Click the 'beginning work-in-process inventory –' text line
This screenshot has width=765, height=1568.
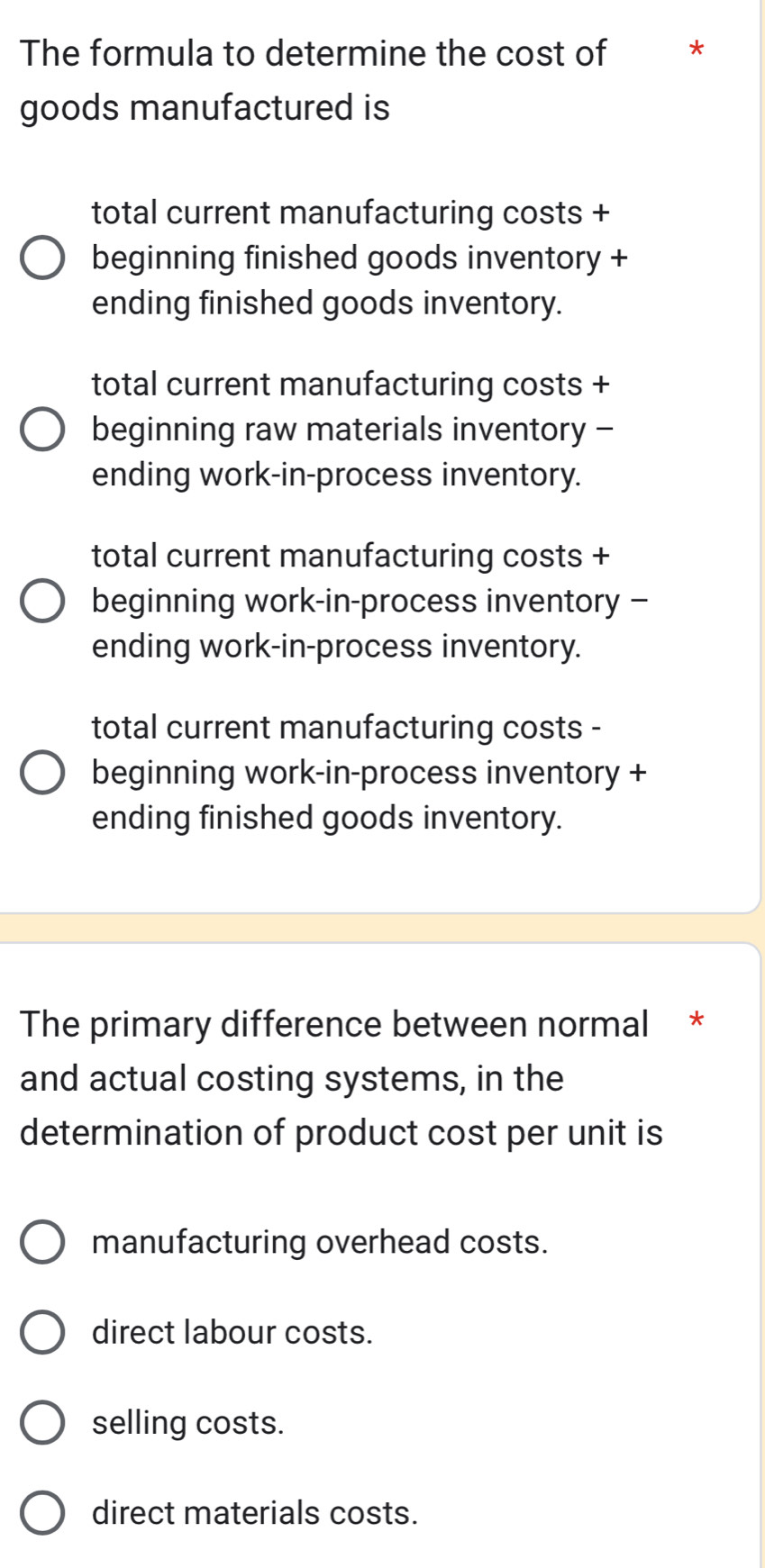(x=370, y=601)
